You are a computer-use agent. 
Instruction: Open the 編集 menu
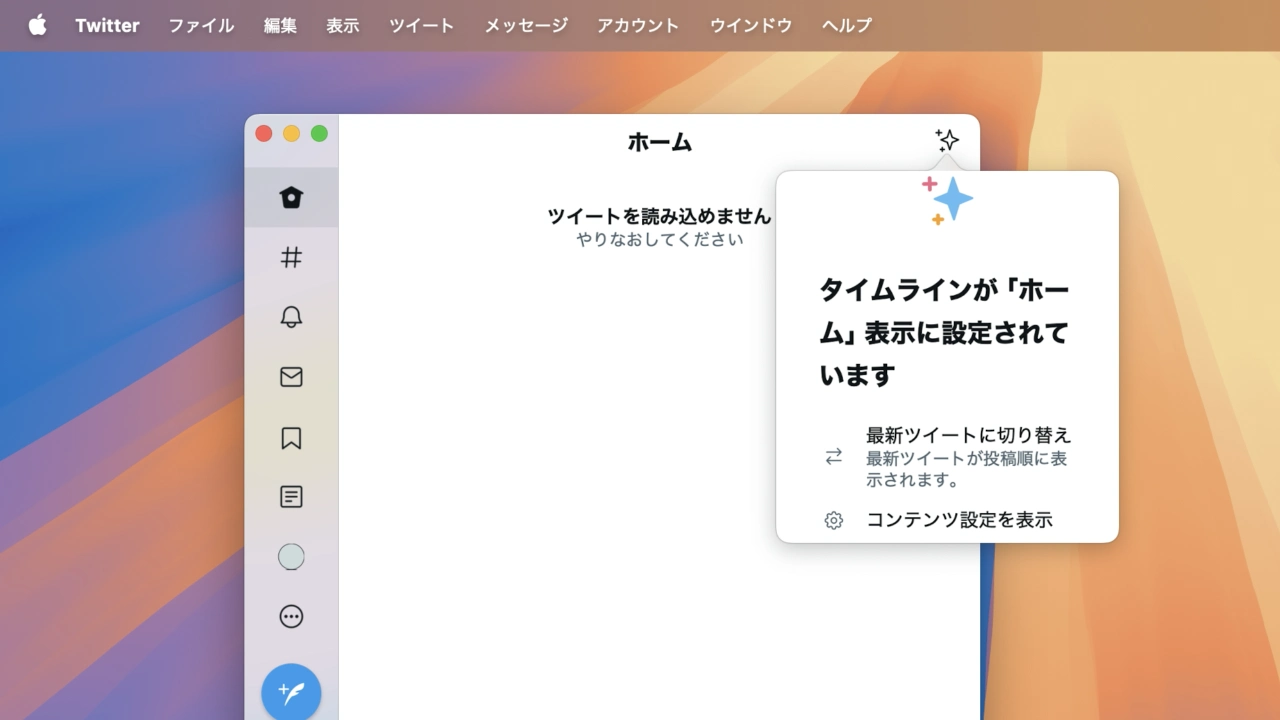point(280,25)
